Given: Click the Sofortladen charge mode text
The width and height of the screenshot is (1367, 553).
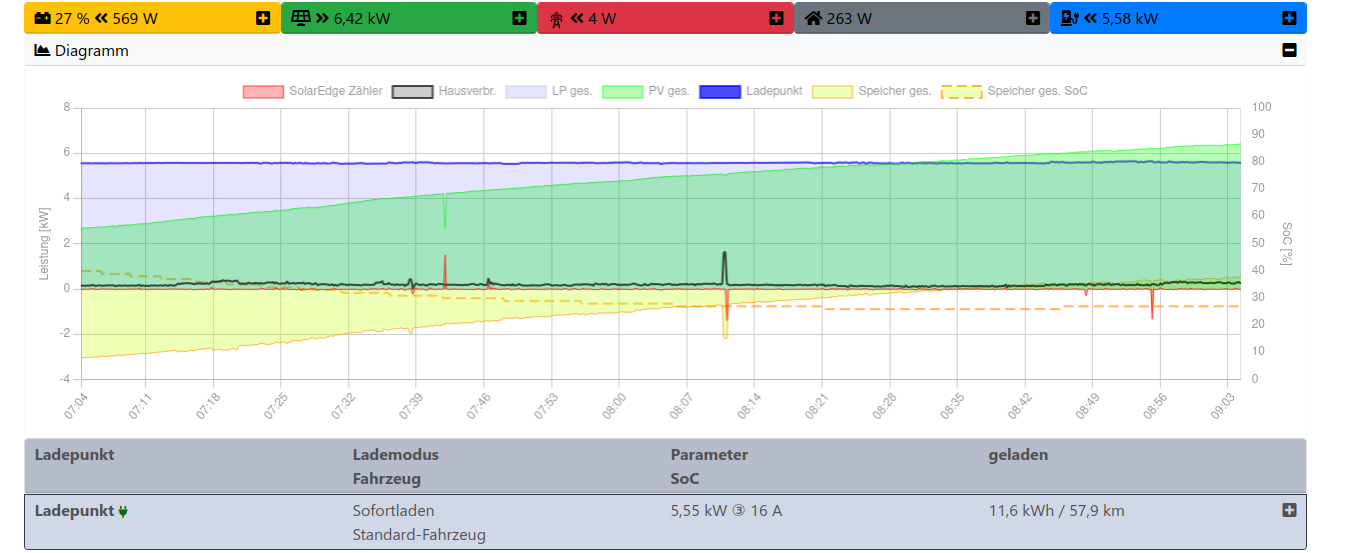Looking at the screenshot, I should click(x=393, y=511).
